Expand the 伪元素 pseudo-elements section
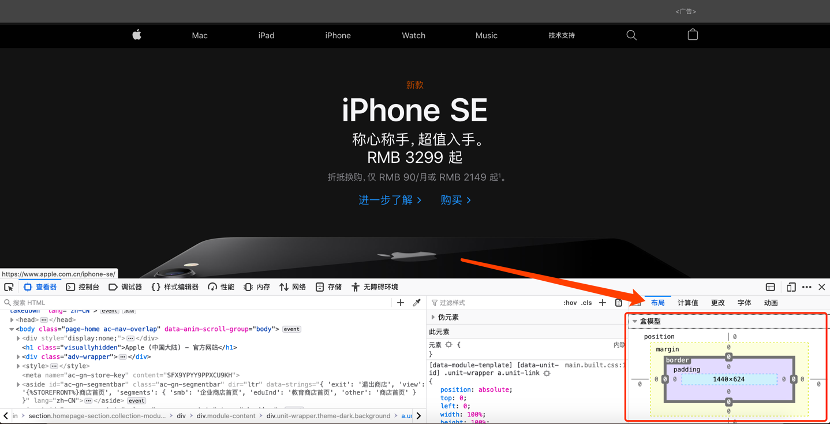Viewport: 830px width, 424px height. [x=433, y=317]
